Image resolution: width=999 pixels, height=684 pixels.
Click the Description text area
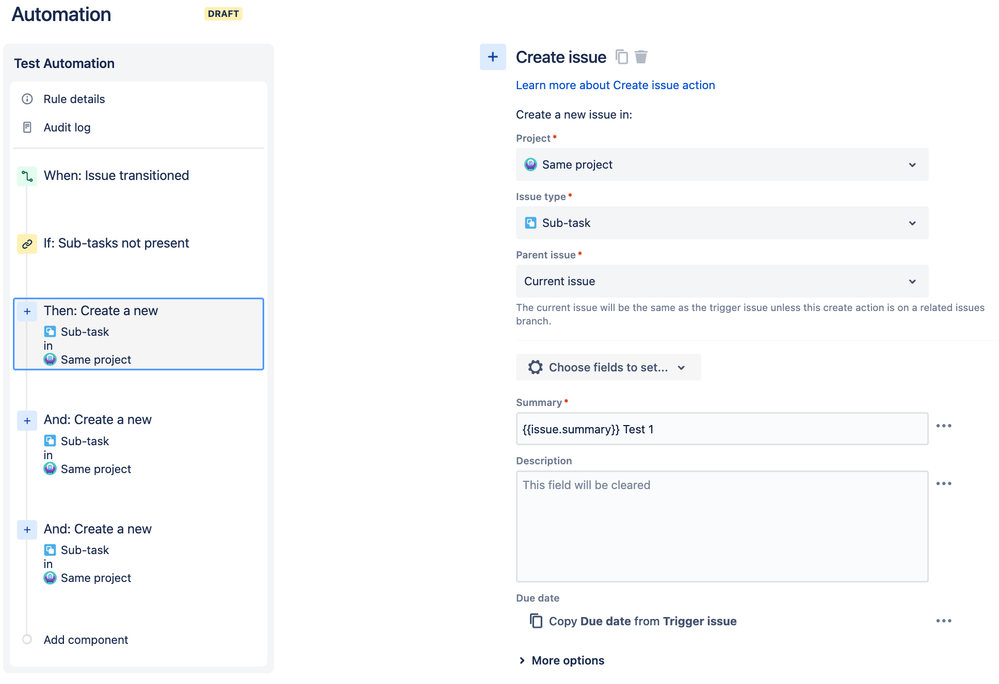click(722, 526)
